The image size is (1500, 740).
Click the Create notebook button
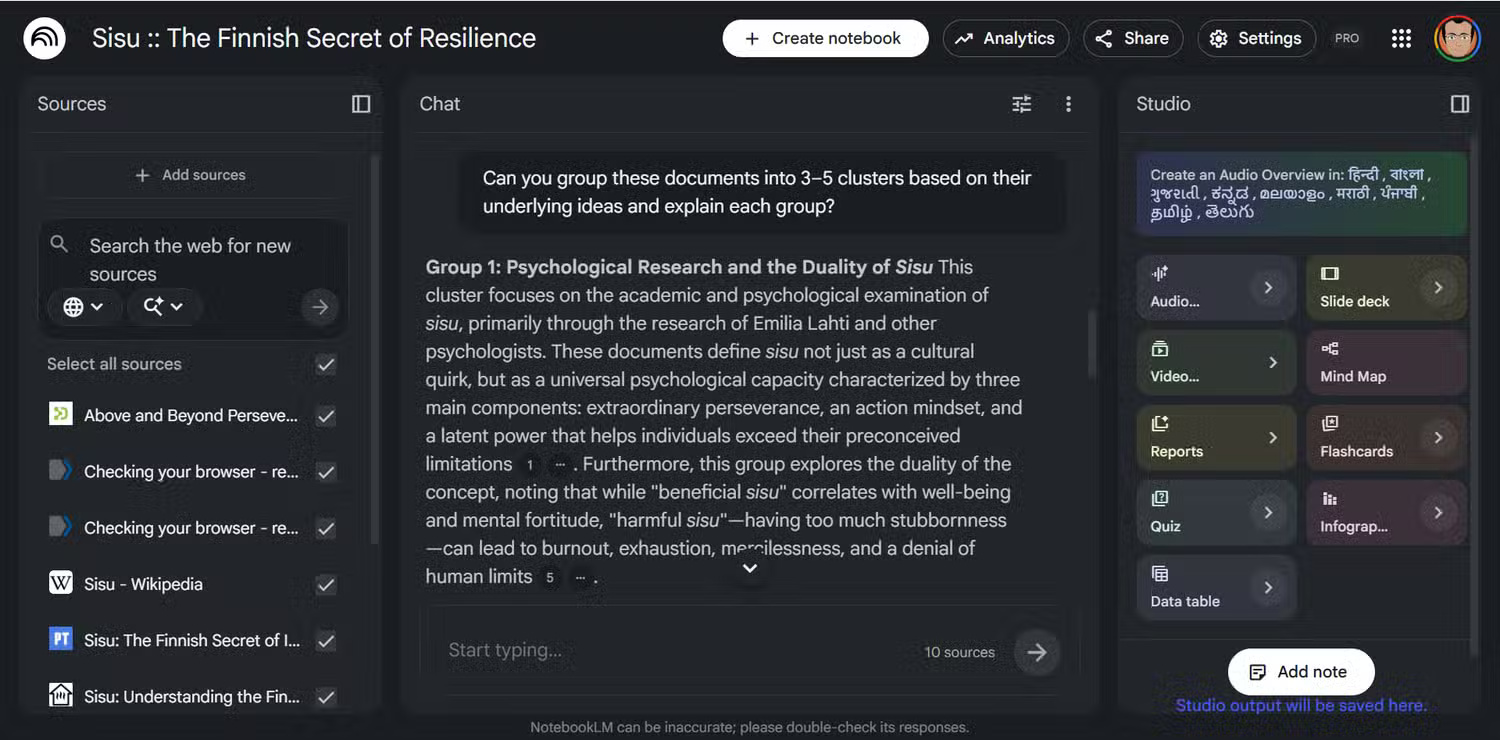click(x=825, y=39)
